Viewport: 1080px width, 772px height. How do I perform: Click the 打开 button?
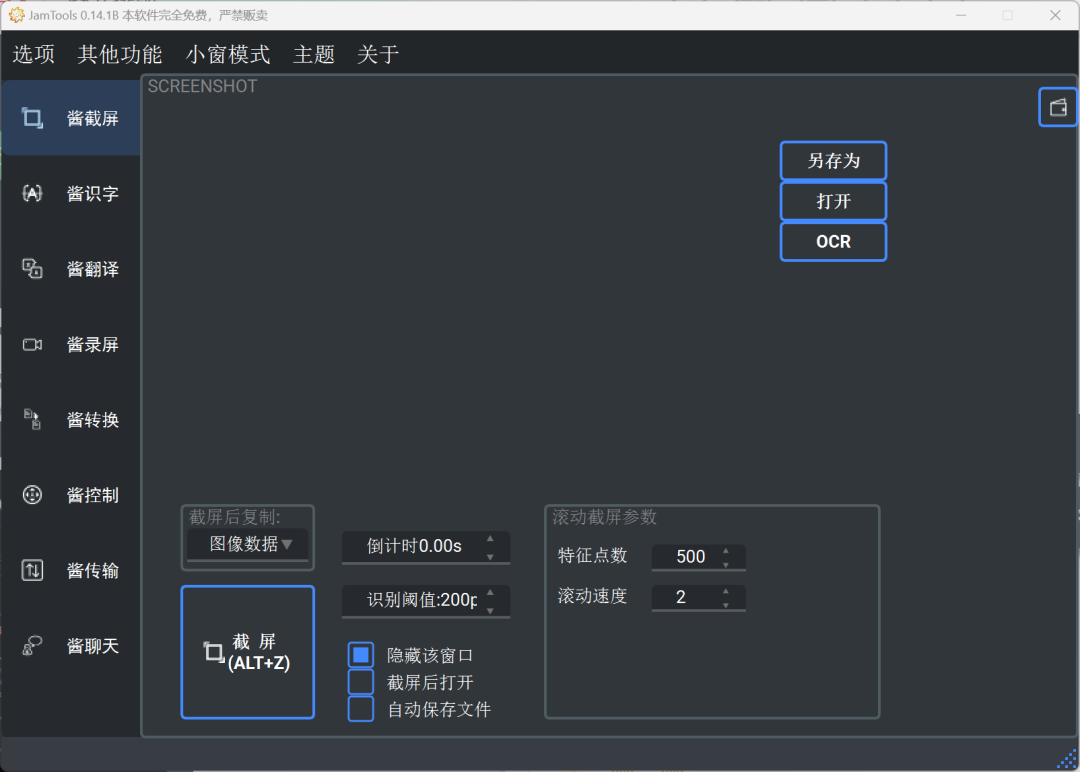coord(833,201)
